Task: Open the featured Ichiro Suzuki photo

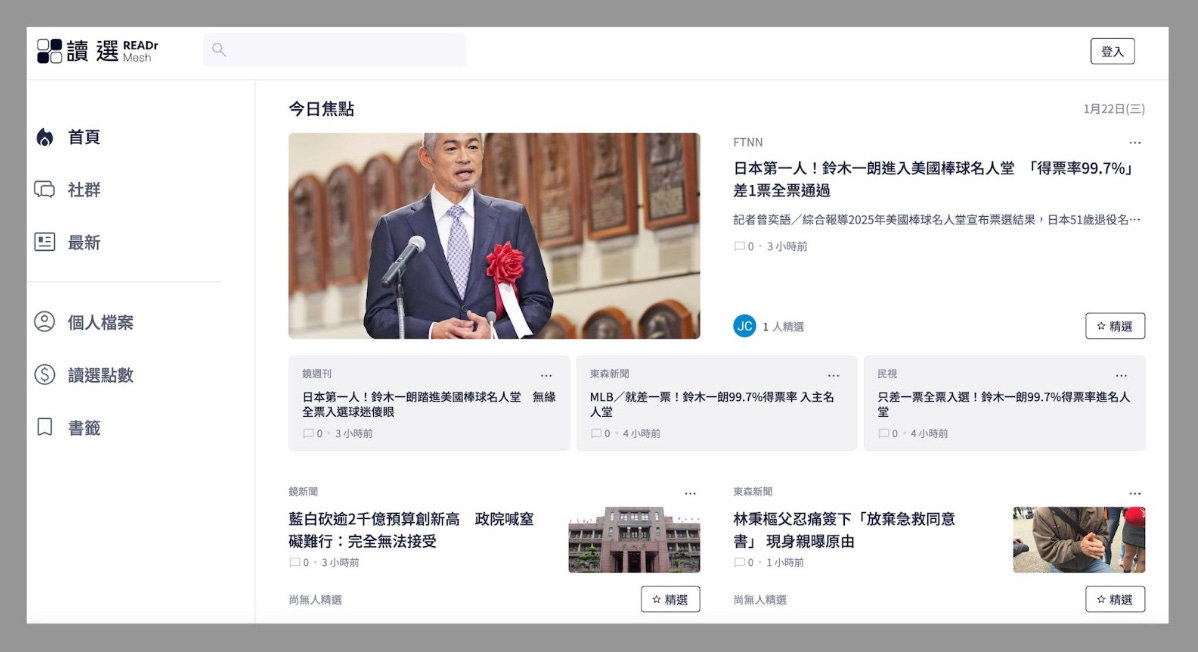Action: click(x=494, y=235)
